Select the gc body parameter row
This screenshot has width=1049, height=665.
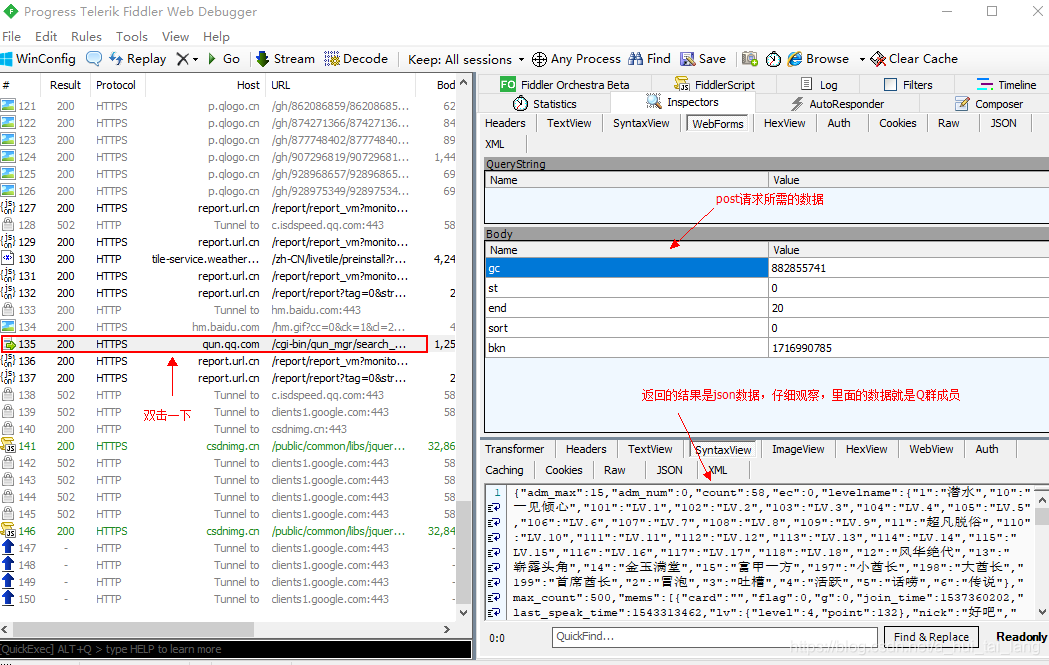pos(767,268)
